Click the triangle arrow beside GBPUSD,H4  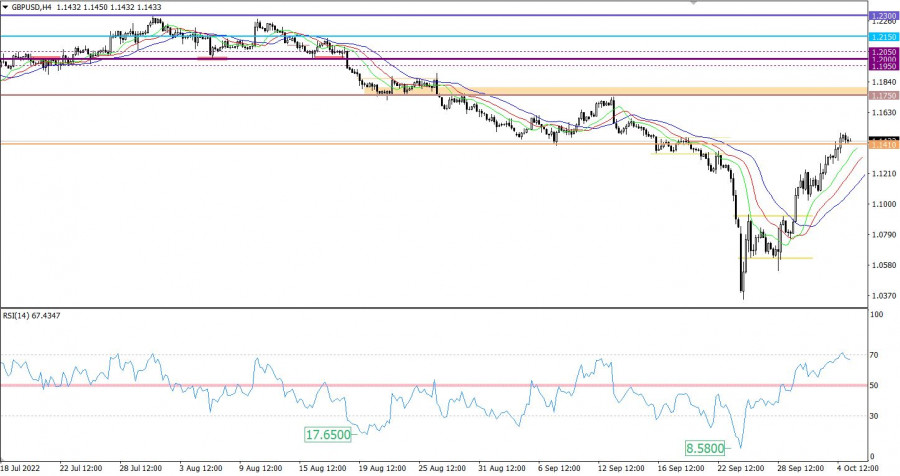(6, 8)
